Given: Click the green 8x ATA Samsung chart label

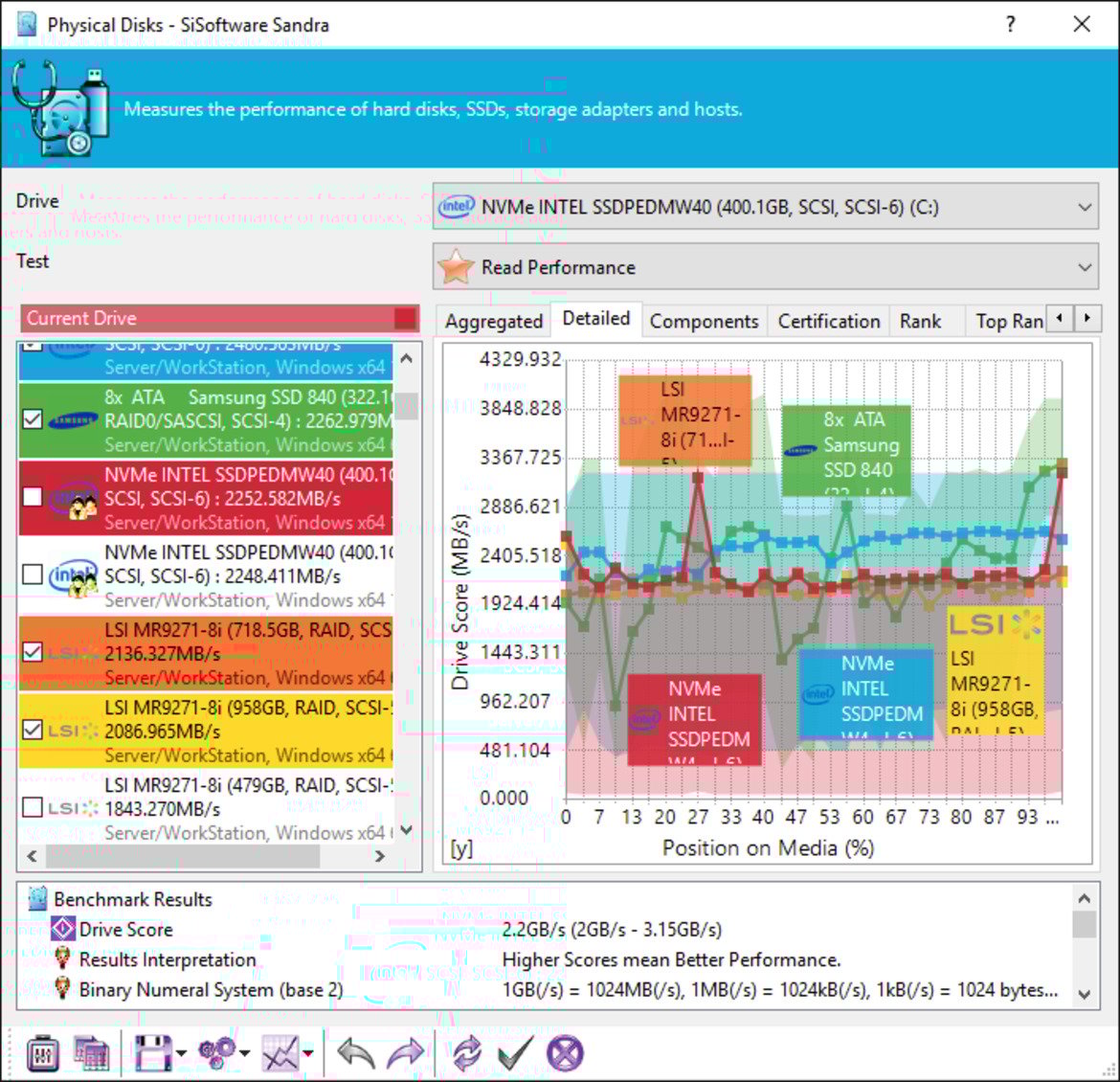Looking at the screenshot, I should [845, 450].
